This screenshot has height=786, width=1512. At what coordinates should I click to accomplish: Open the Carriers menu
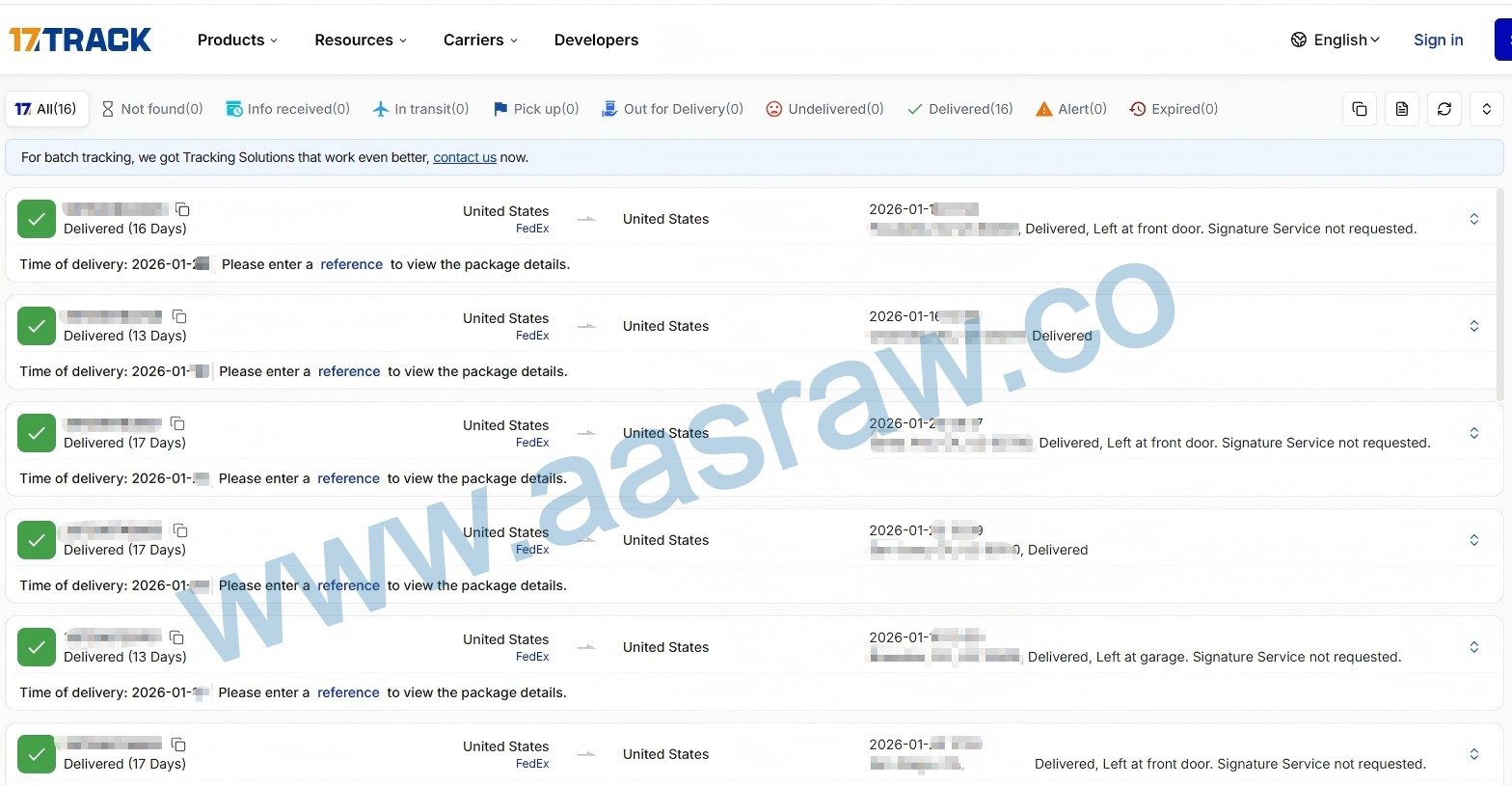[480, 40]
